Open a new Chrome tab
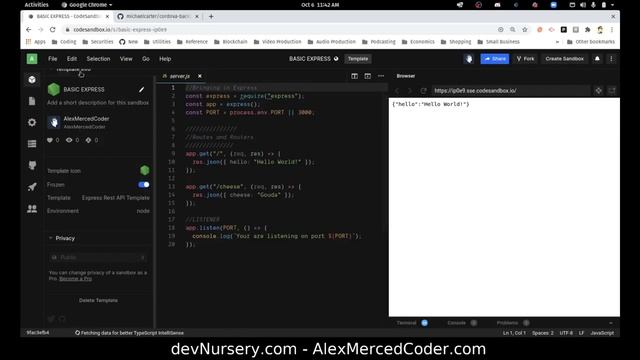The width and height of the screenshot is (640, 360). click(211, 16)
